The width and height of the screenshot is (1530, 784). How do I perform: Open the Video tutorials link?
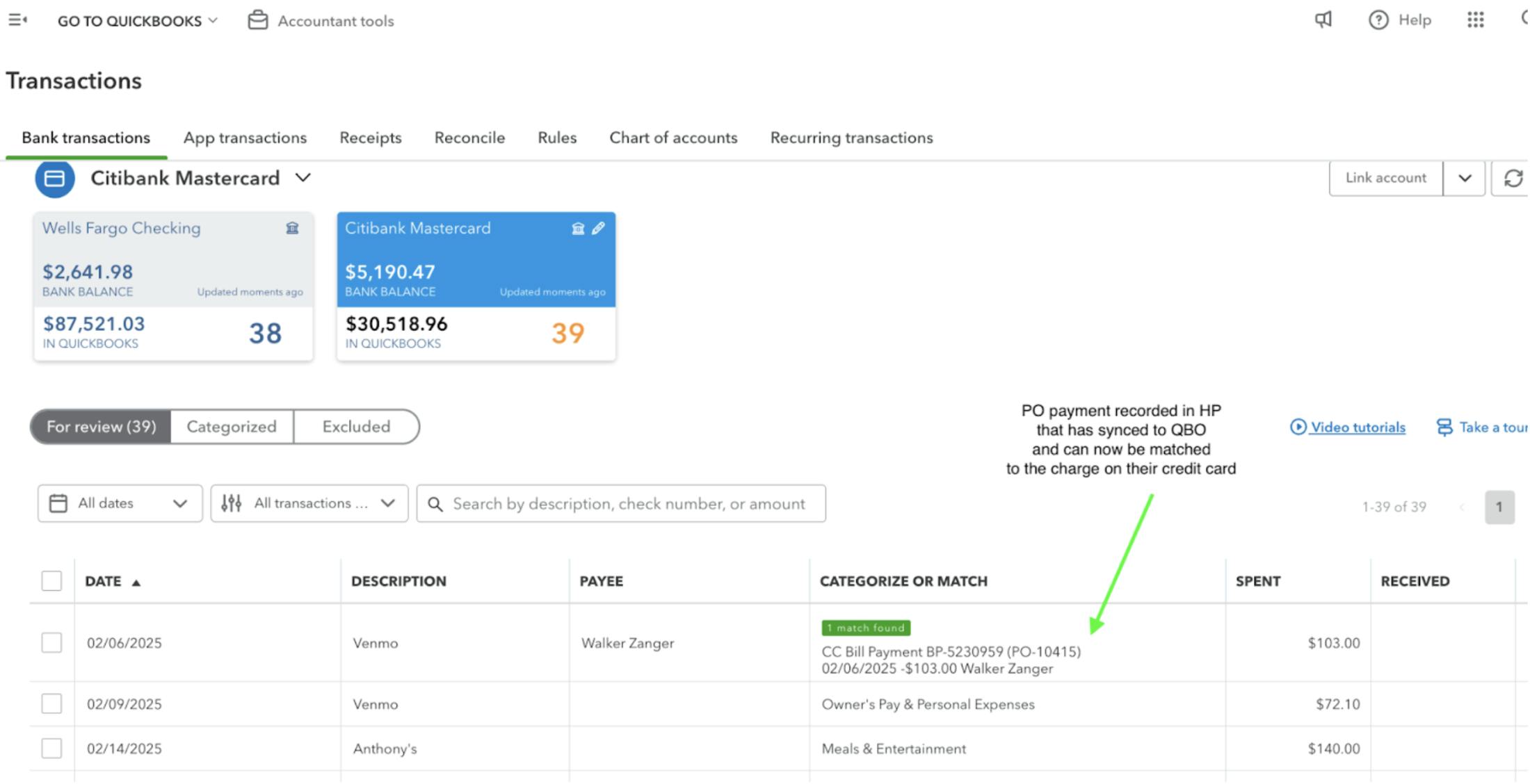click(1356, 427)
